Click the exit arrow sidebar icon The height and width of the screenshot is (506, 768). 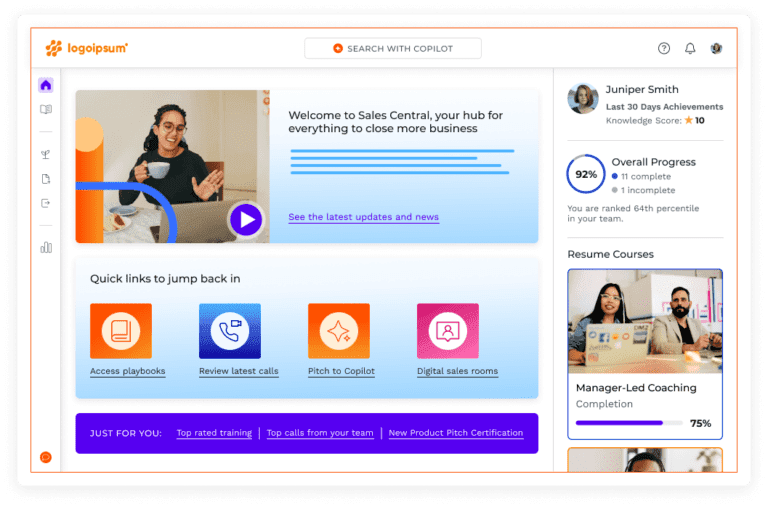[46, 203]
